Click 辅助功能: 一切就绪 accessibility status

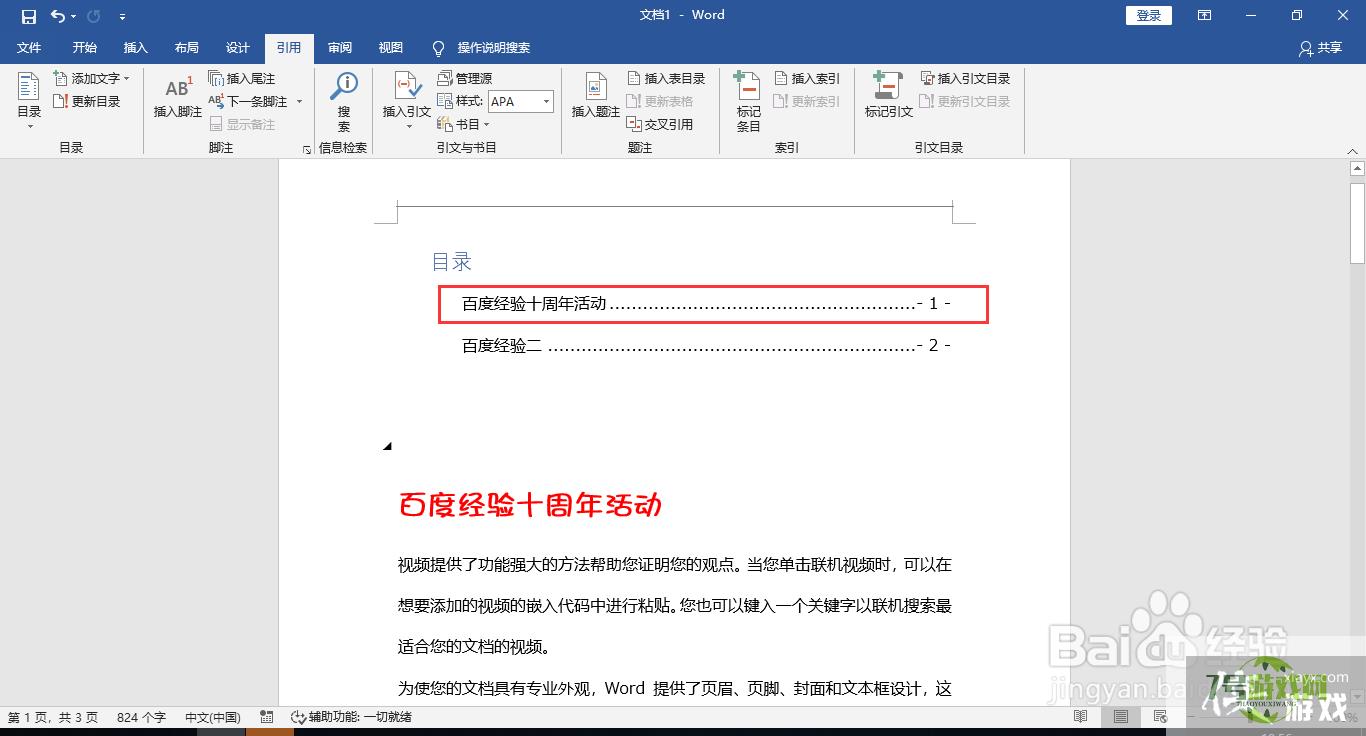pos(351,717)
